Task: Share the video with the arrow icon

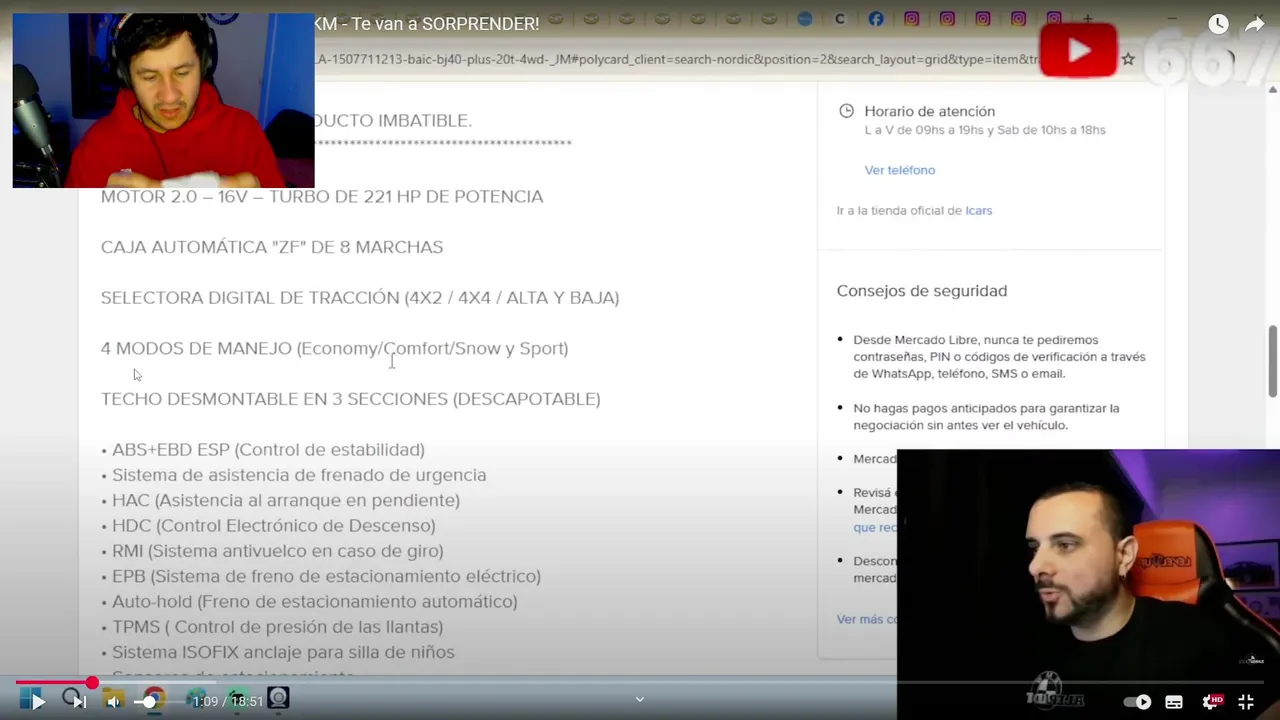Action: 1255,24
